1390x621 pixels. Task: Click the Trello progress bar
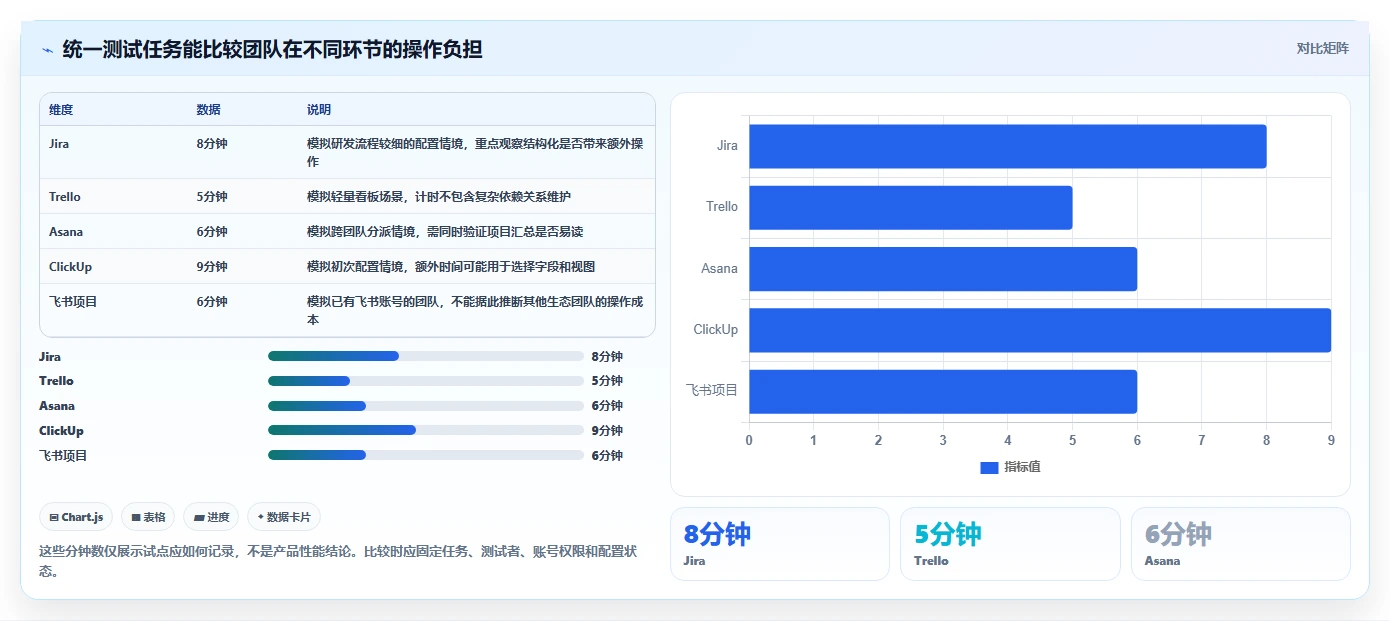(x=426, y=381)
